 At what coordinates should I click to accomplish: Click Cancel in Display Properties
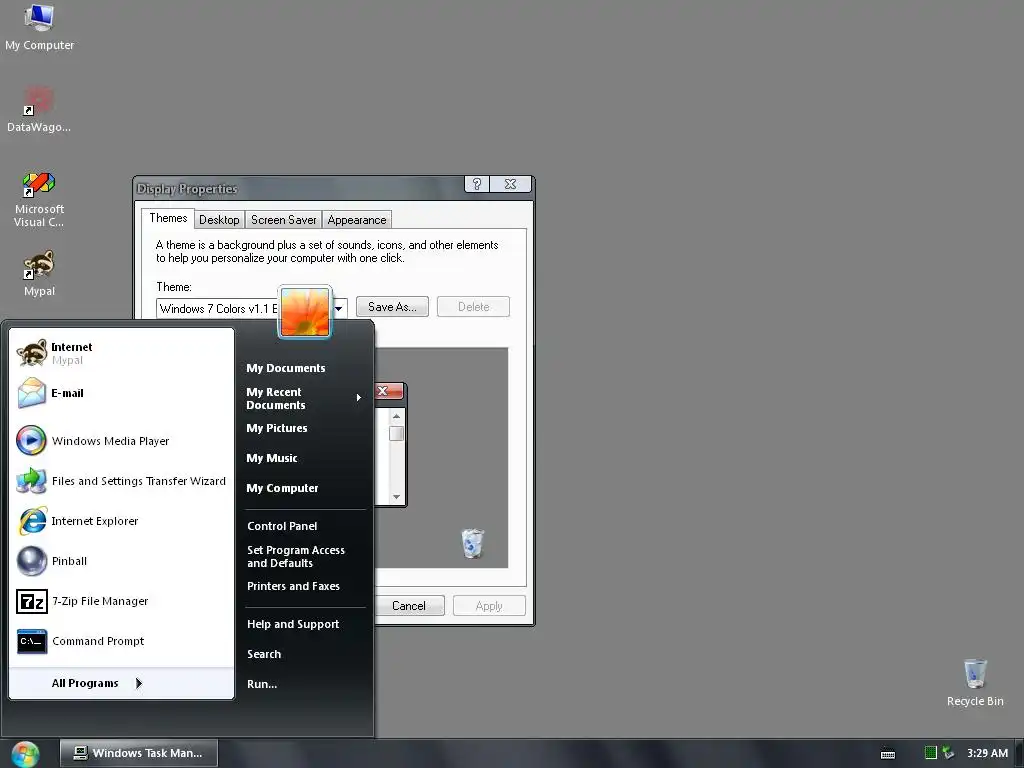coord(409,606)
